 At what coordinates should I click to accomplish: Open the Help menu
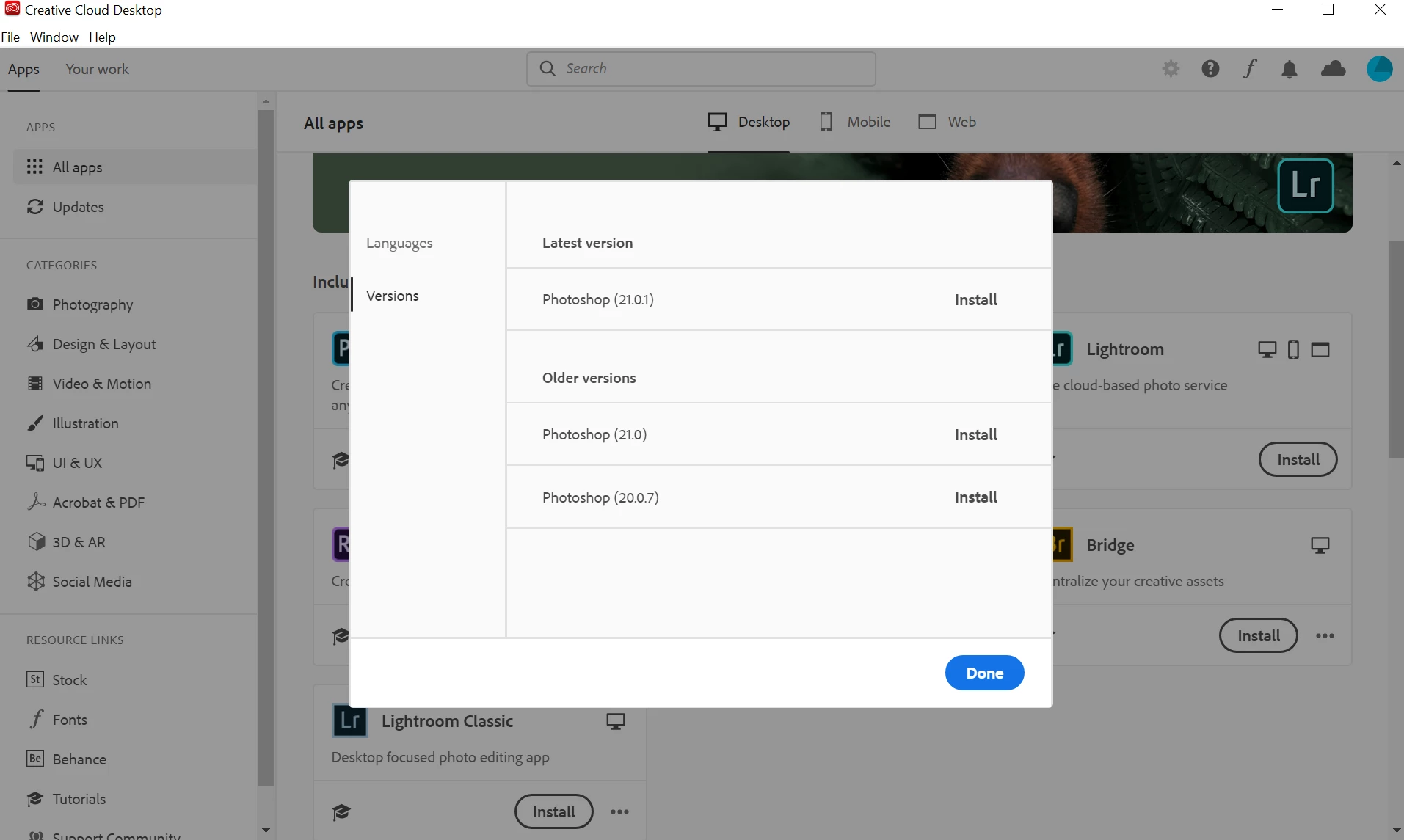[102, 37]
